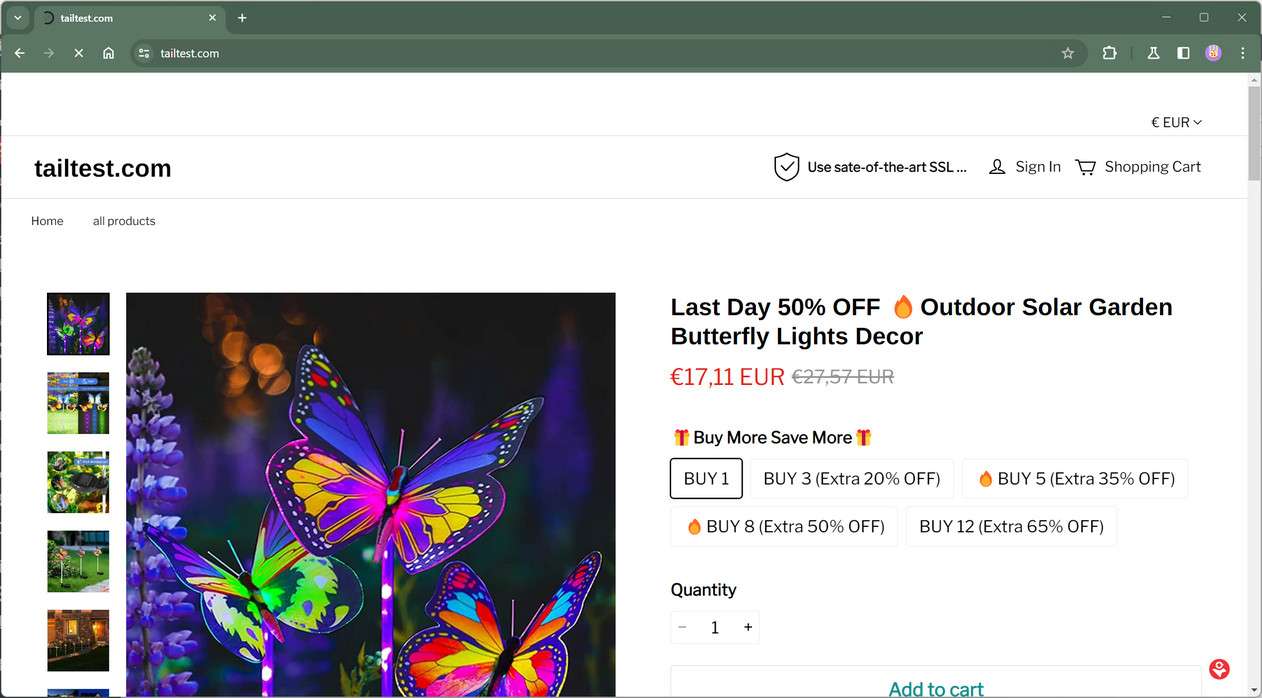Open Chrome Labs flask icon
Screen dimensions: 1262x698
[x=1153, y=53]
